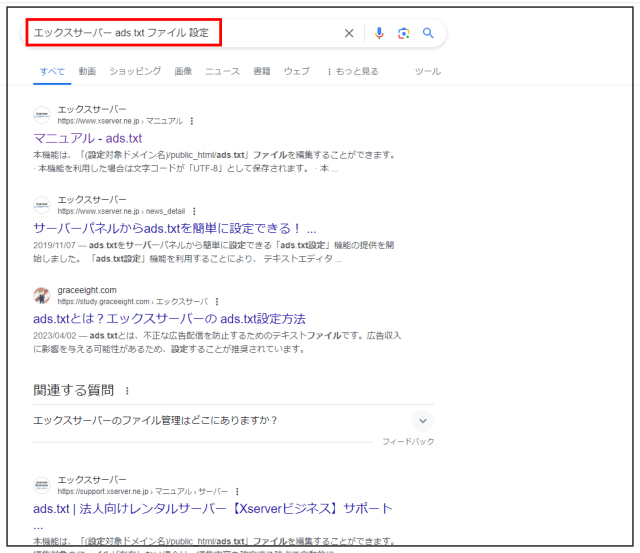
Task: Open options dots next to 関連する質問
Action: pyautogui.click(x=127, y=391)
